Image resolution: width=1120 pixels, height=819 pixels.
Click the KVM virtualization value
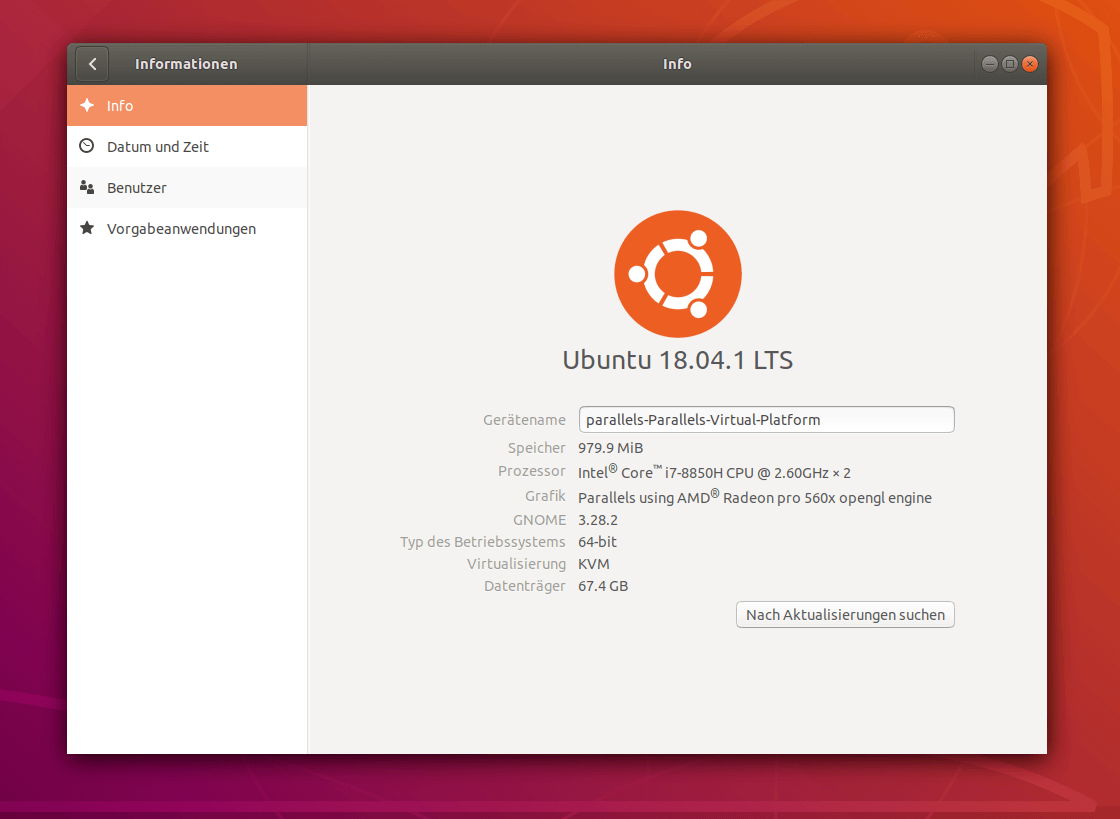[x=594, y=564]
